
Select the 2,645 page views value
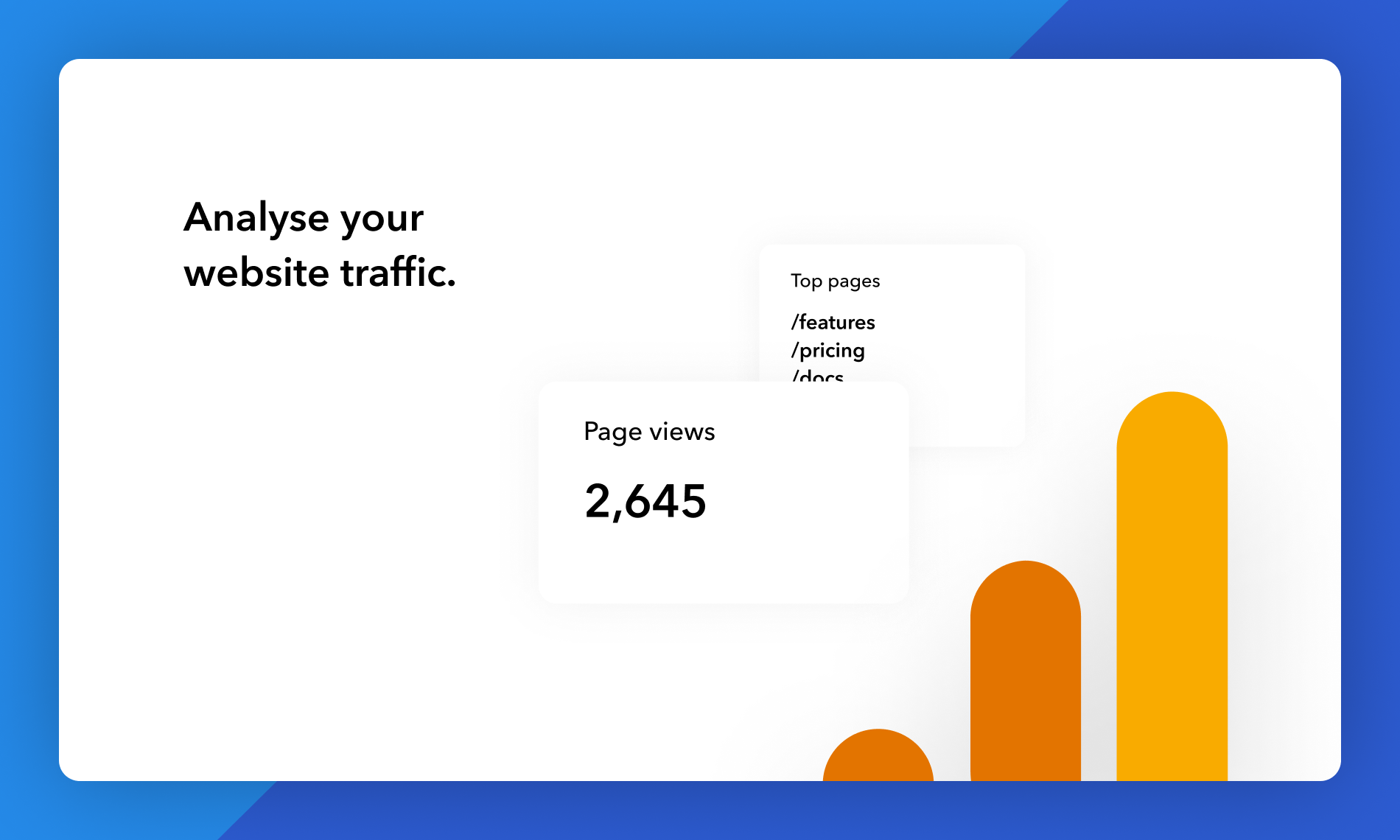645,501
